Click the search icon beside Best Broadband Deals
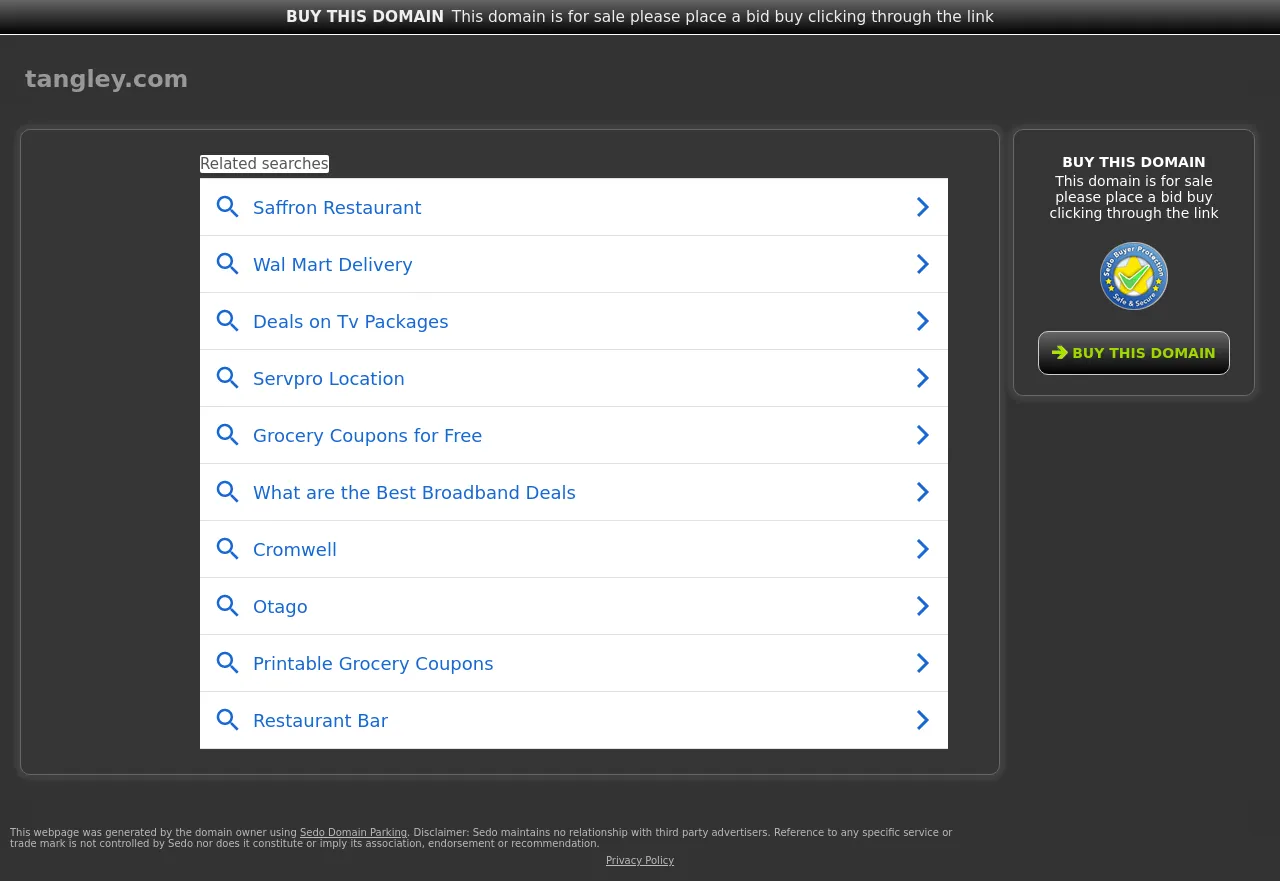1280x881 pixels. pyautogui.click(x=228, y=492)
